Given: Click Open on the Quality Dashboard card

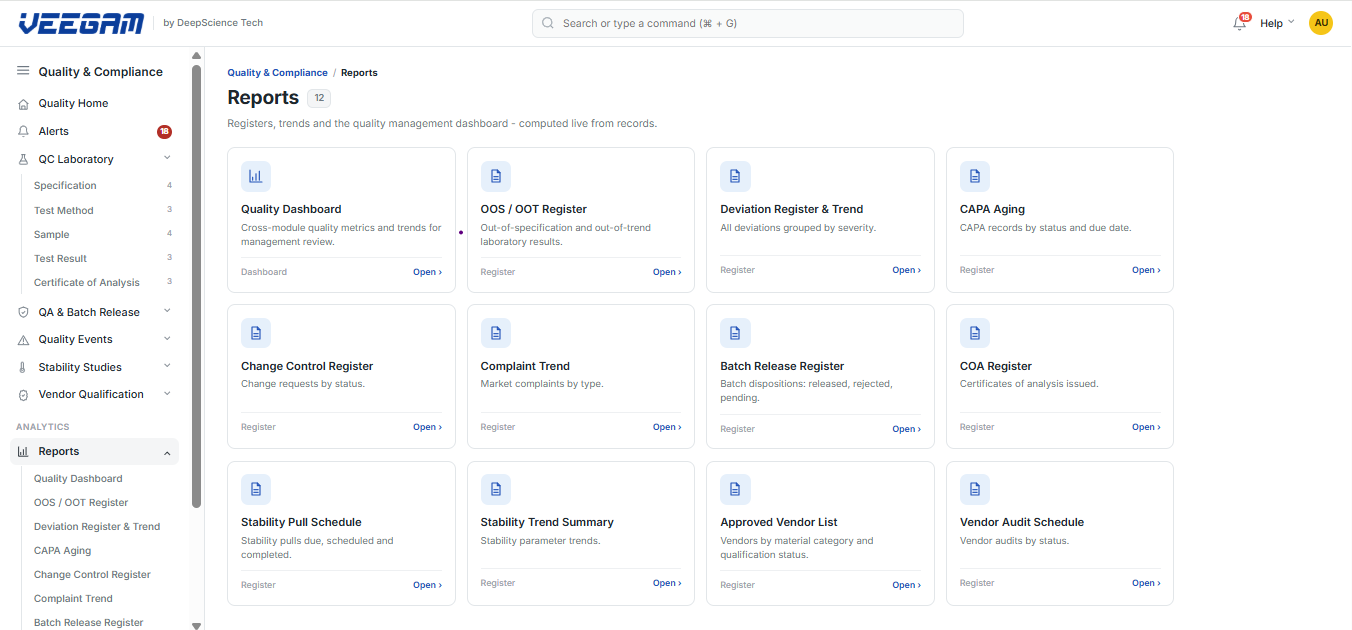Looking at the screenshot, I should [x=427, y=272].
